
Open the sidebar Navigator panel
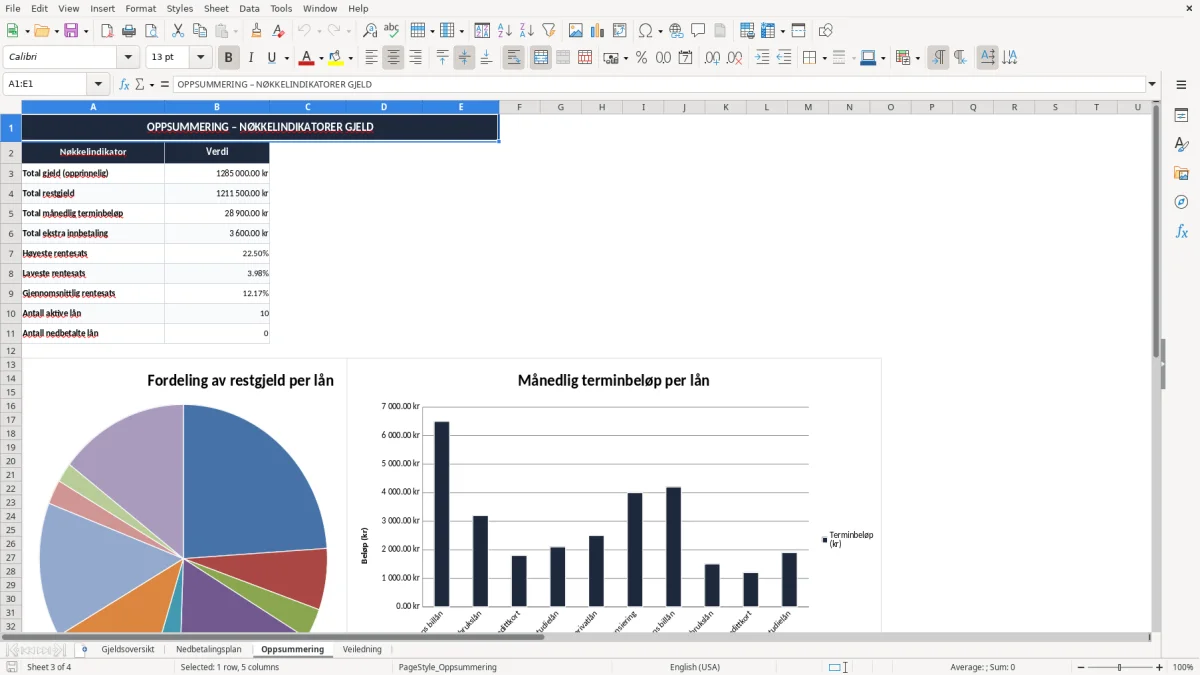1181,202
